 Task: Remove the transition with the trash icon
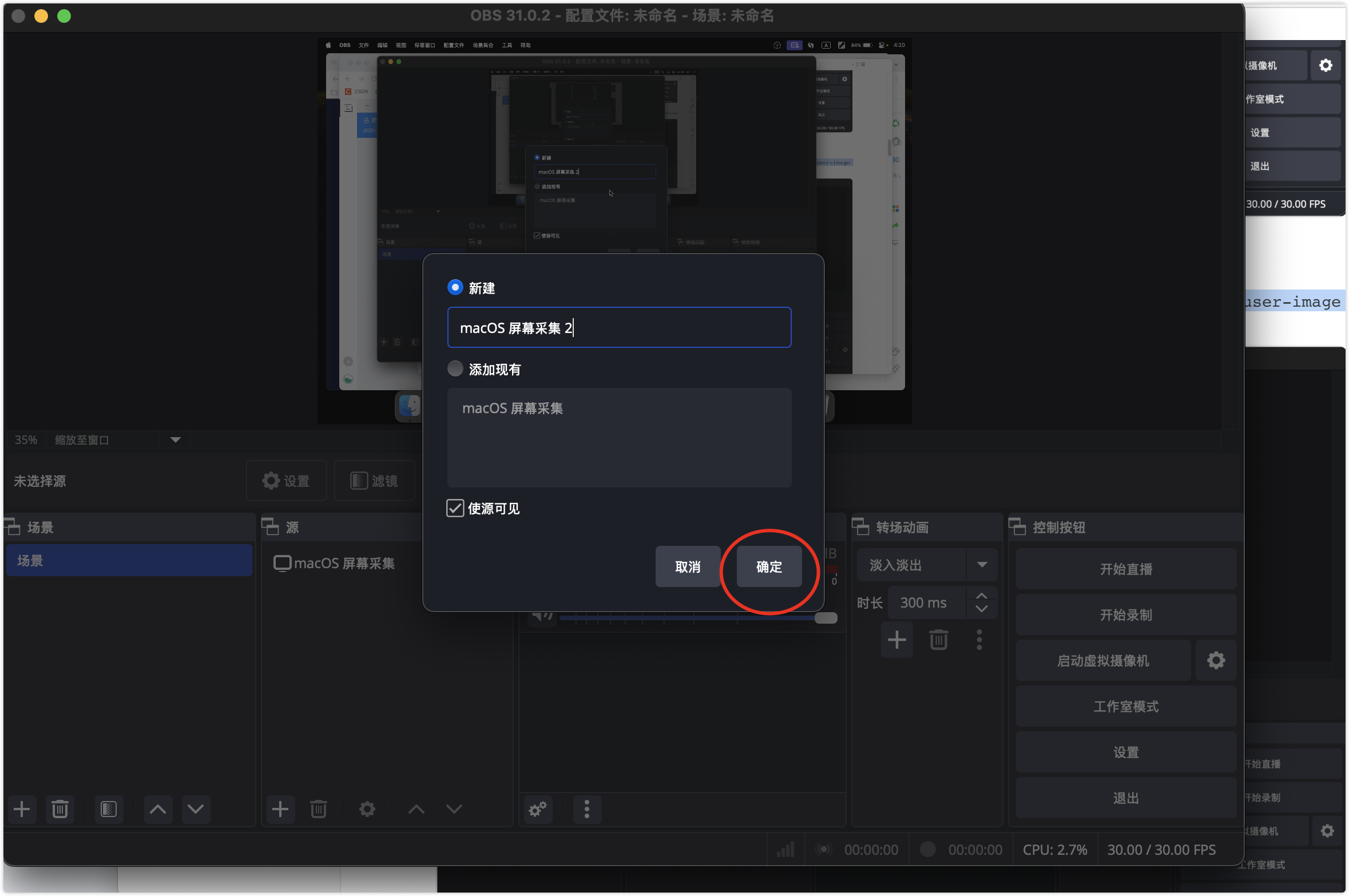pyautogui.click(x=939, y=640)
